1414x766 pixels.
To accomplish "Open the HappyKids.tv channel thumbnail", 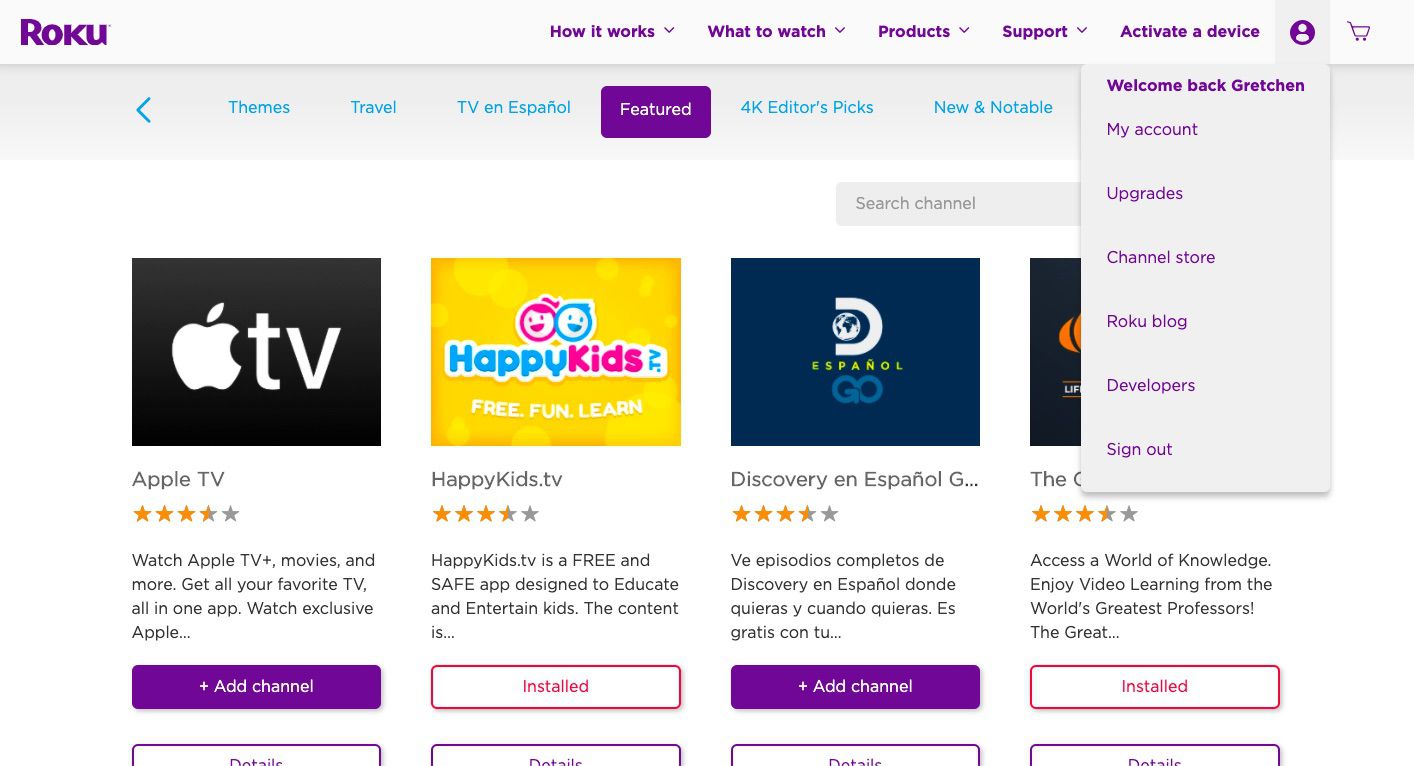I will tap(556, 352).
